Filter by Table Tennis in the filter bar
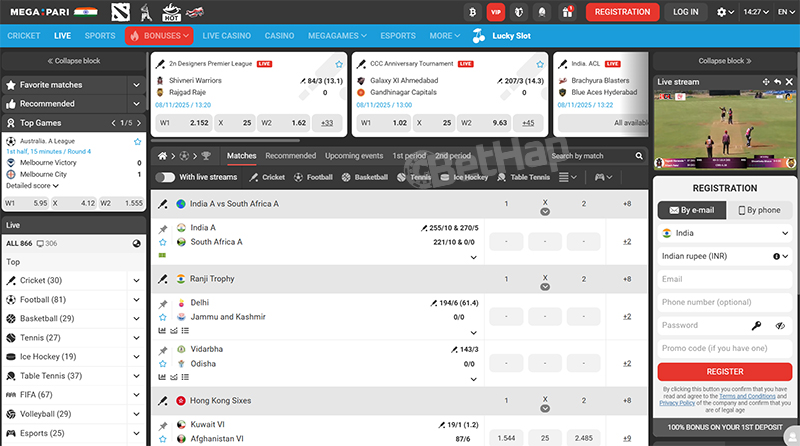The width and height of the screenshot is (800, 446). click(x=523, y=177)
